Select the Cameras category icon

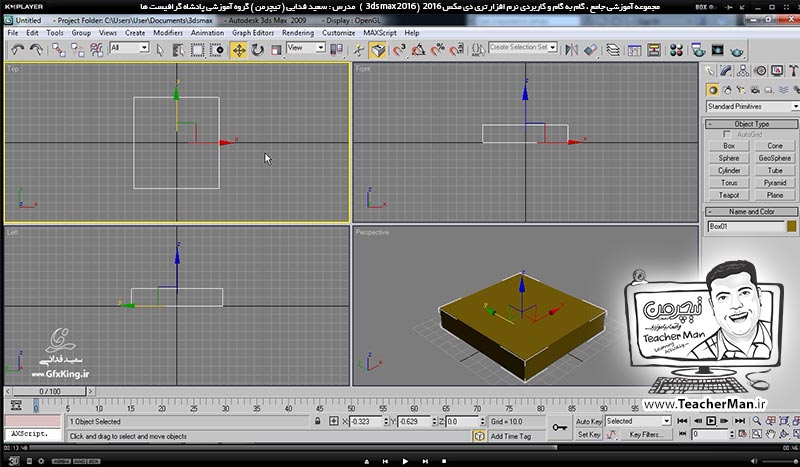(x=755, y=90)
